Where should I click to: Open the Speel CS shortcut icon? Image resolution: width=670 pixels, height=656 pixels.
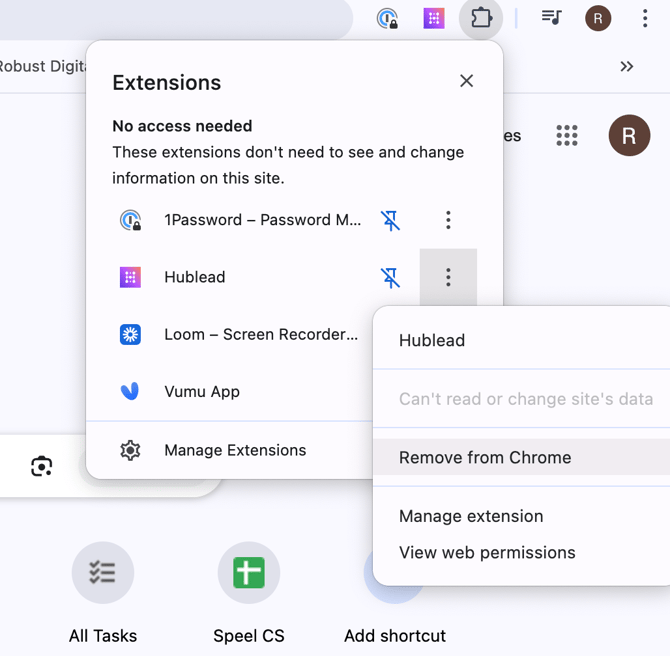[249, 573]
